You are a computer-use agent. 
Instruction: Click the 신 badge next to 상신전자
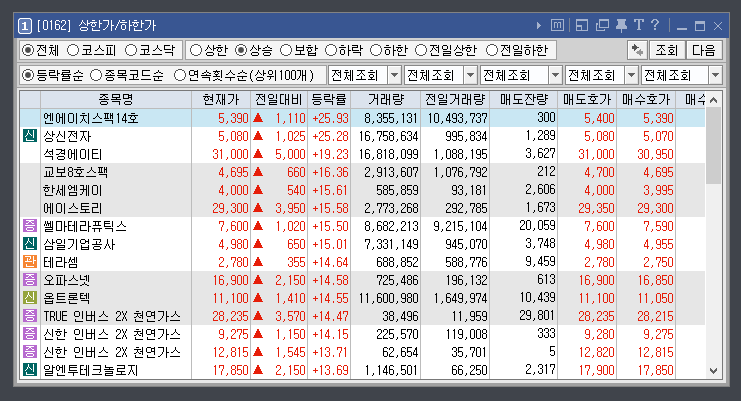(x=30, y=136)
